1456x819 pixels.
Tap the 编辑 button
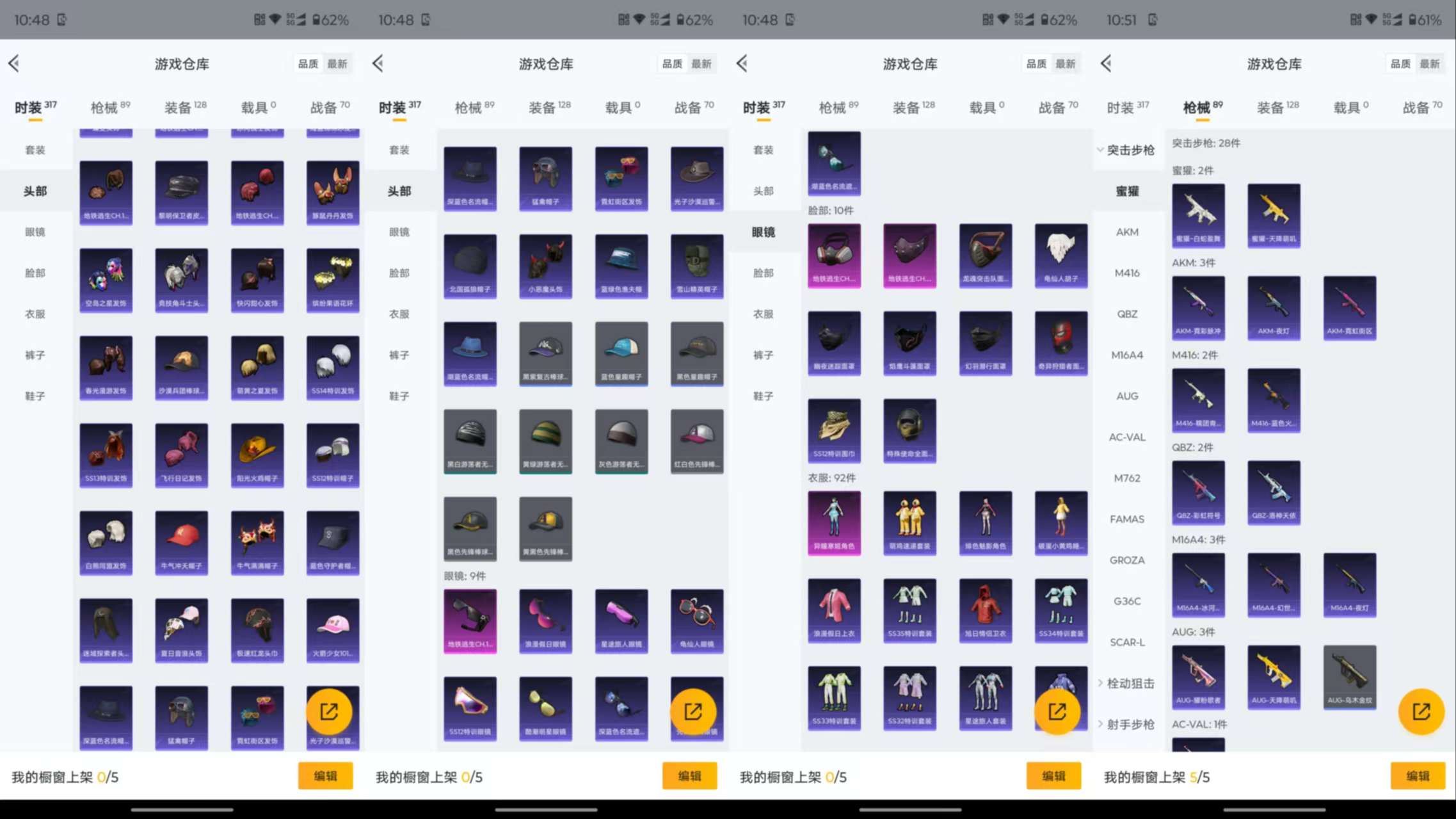(x=326, y=775)
